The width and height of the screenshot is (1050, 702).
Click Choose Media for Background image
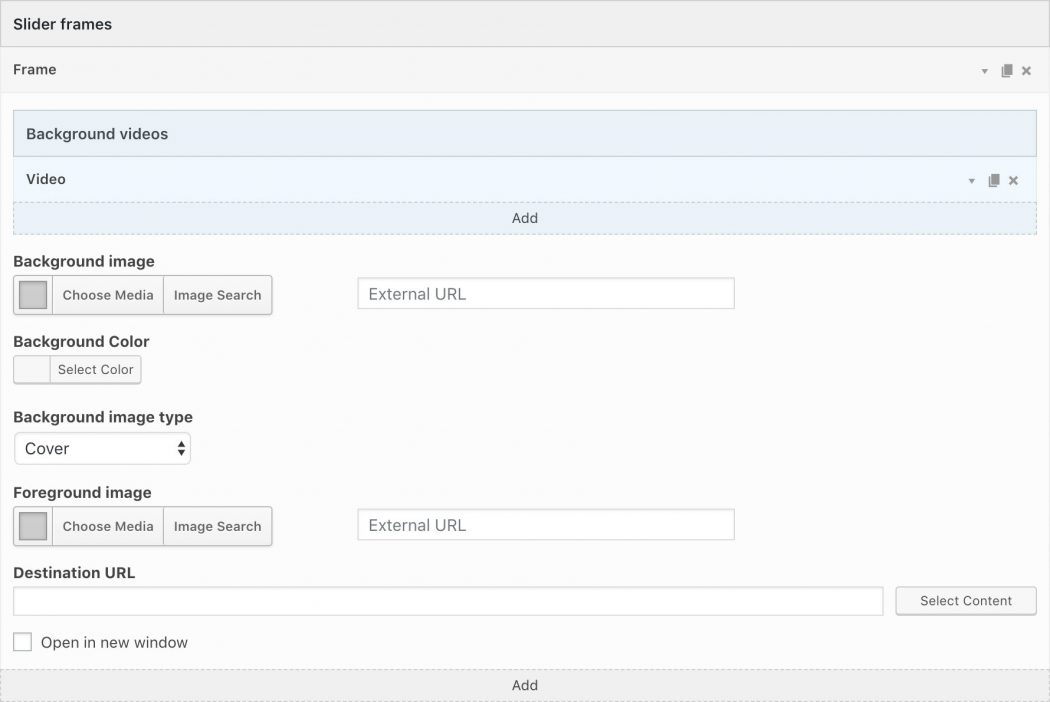(108, 295)
